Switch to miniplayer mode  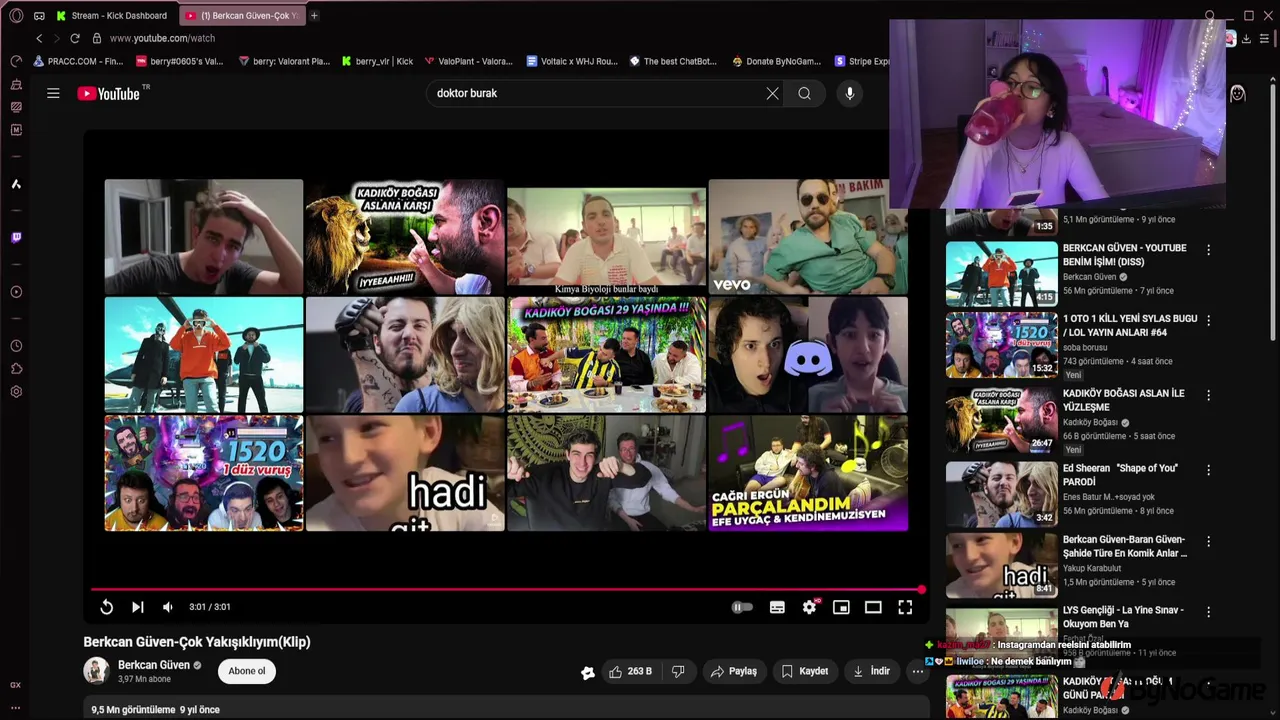[x=841, y=607]
